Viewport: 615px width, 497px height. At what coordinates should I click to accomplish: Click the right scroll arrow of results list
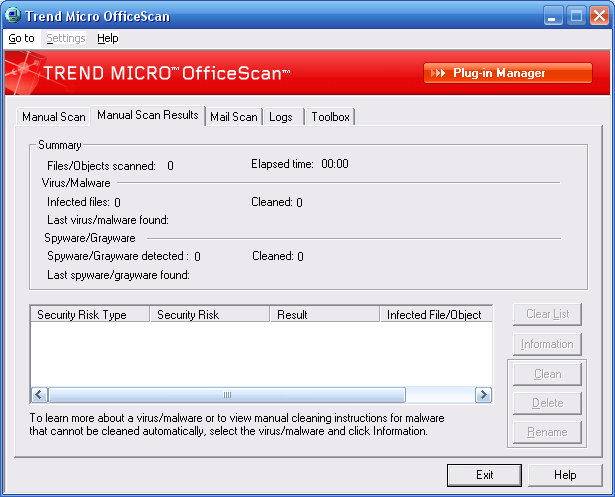(x=484, y=395)
